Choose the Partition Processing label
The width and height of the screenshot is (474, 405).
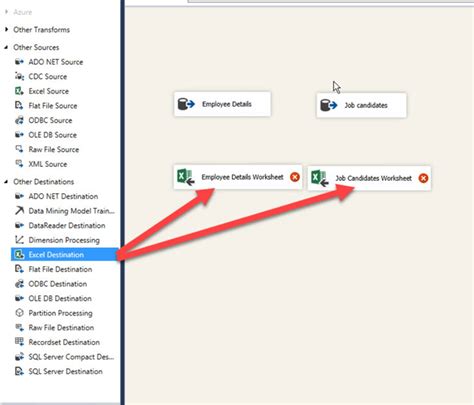(x=60, y=313)
